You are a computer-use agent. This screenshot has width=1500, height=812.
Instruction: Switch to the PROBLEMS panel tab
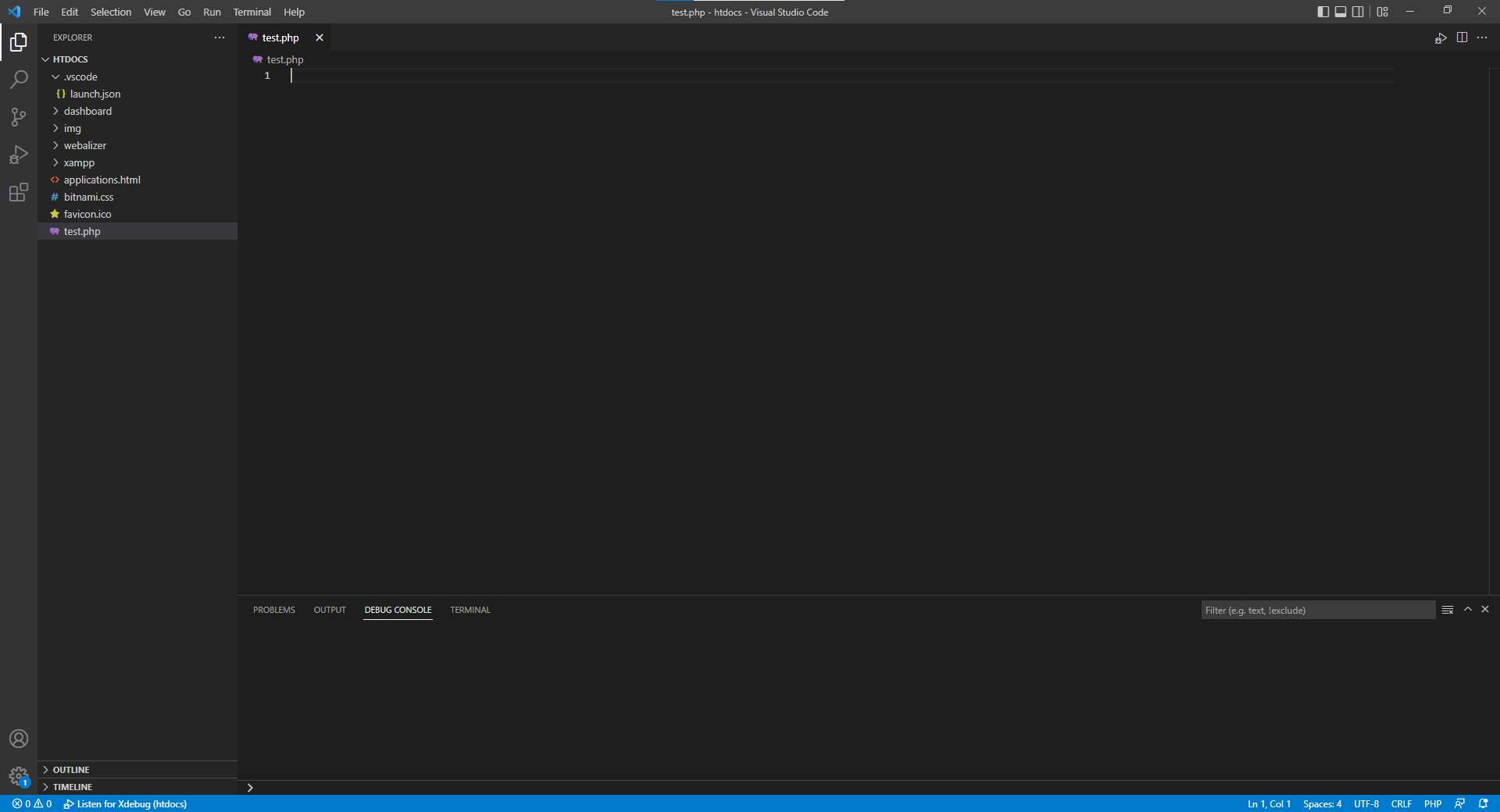(274, 610)
